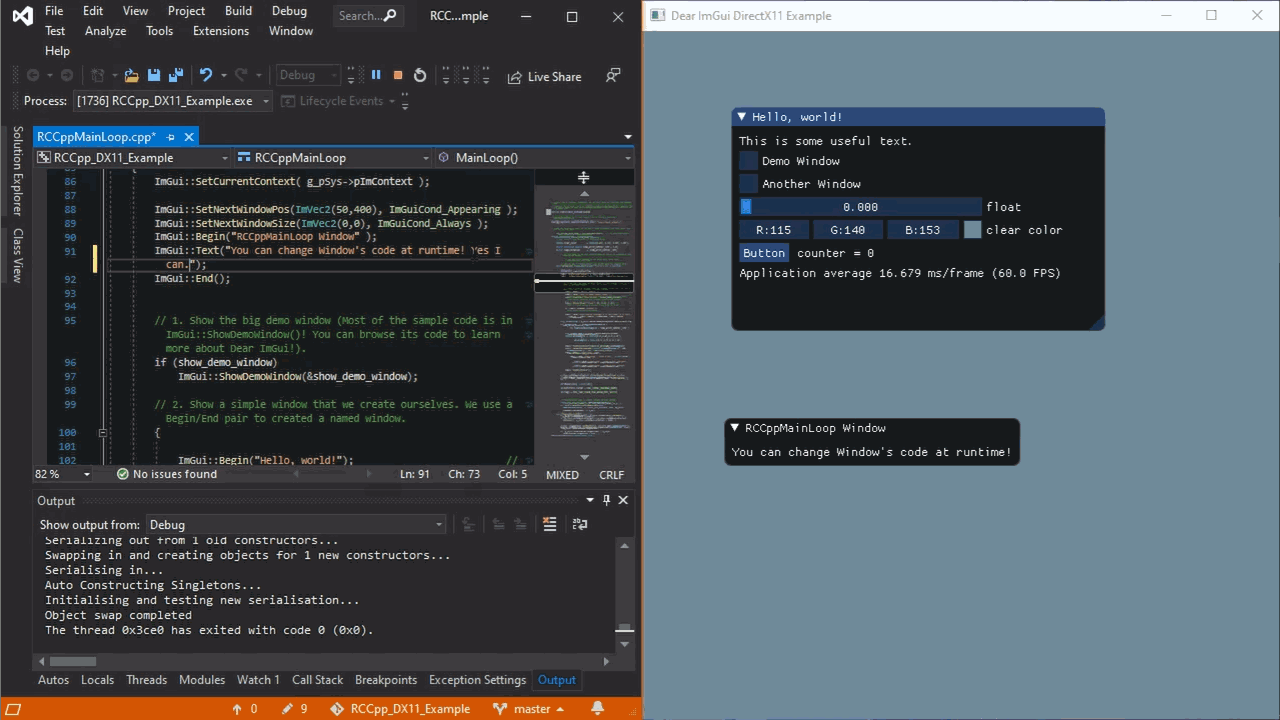
Task: Click the status bar rectangle icon
Action: pyautogui.click(x=13, y=709)
